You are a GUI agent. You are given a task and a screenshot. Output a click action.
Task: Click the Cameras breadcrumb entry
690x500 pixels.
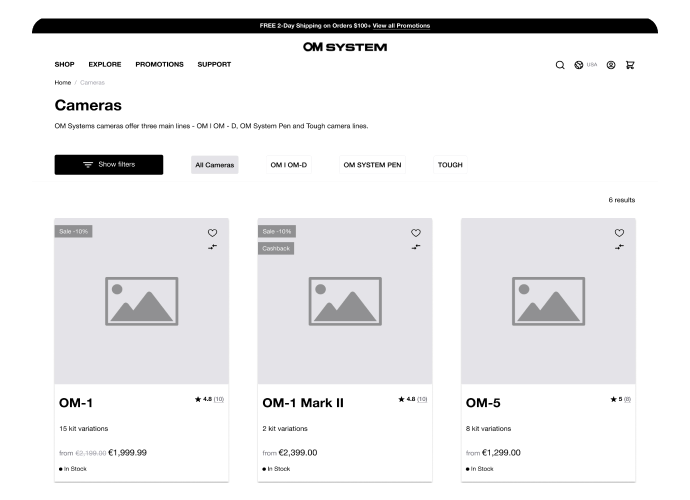tap(92, 82)
